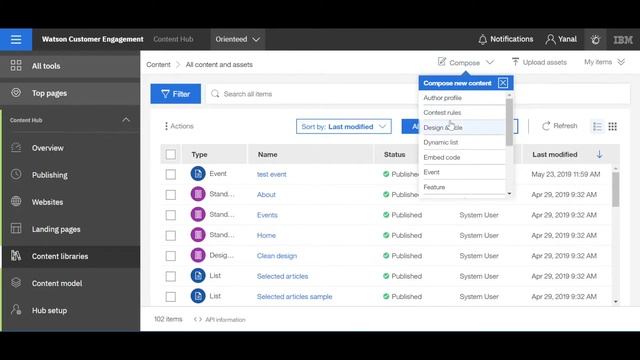Open the About content link
This screenshot has width=640, height=360.
266,195
